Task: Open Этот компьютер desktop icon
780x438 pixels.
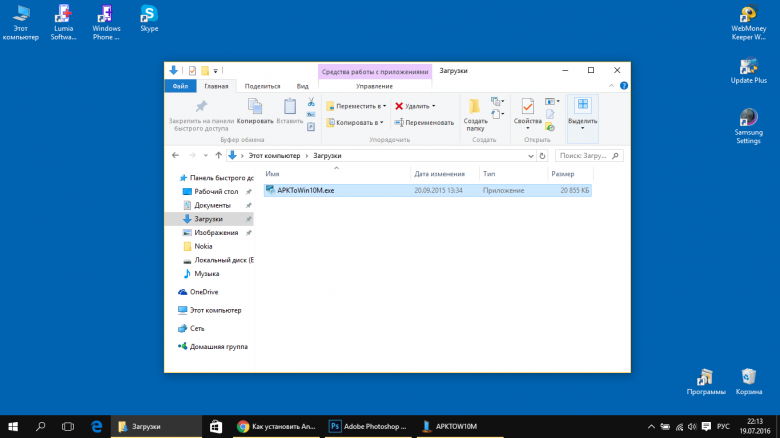Action: 20,22
